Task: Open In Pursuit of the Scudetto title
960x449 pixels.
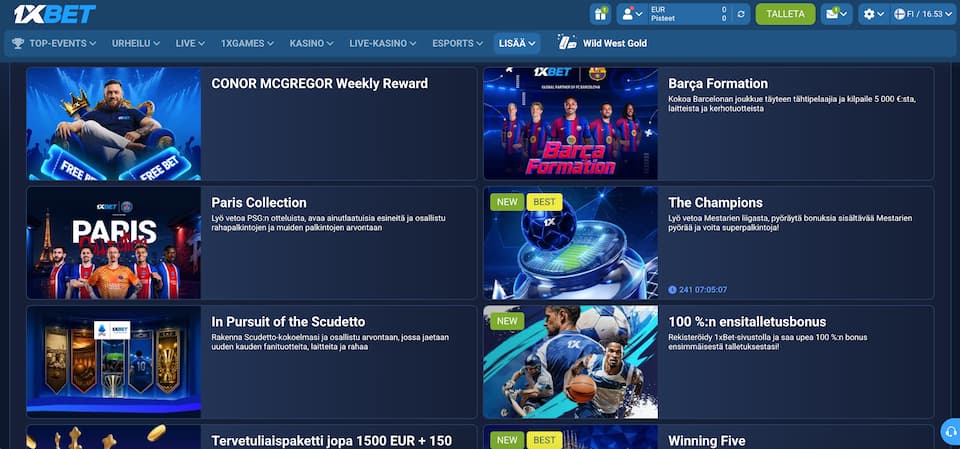Action: coord(288,322)
